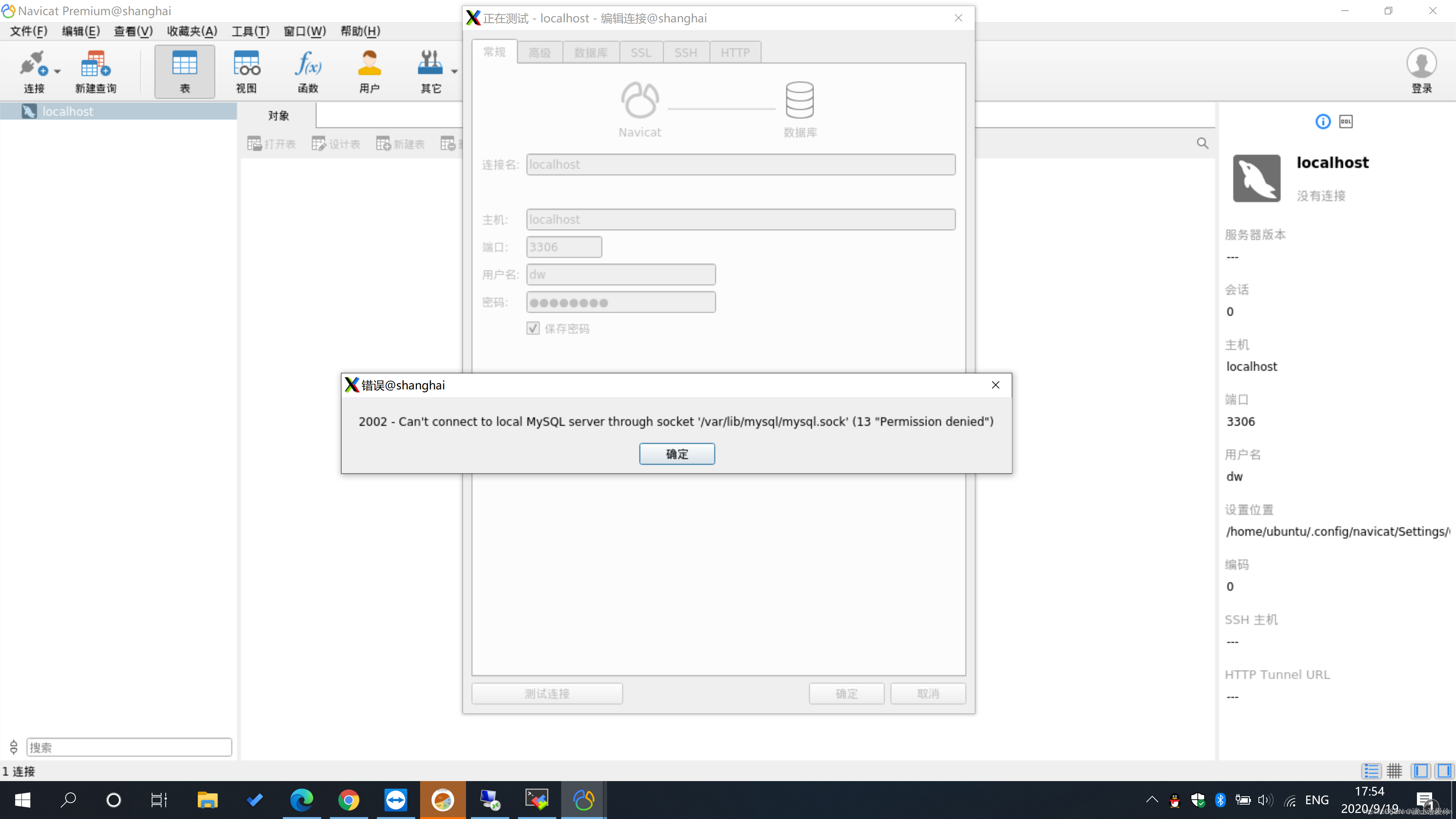Expand the 其它 dropdown arrow
Image resolution: width=1456 pixels, height=819 pixels.
tap(455, 71)
